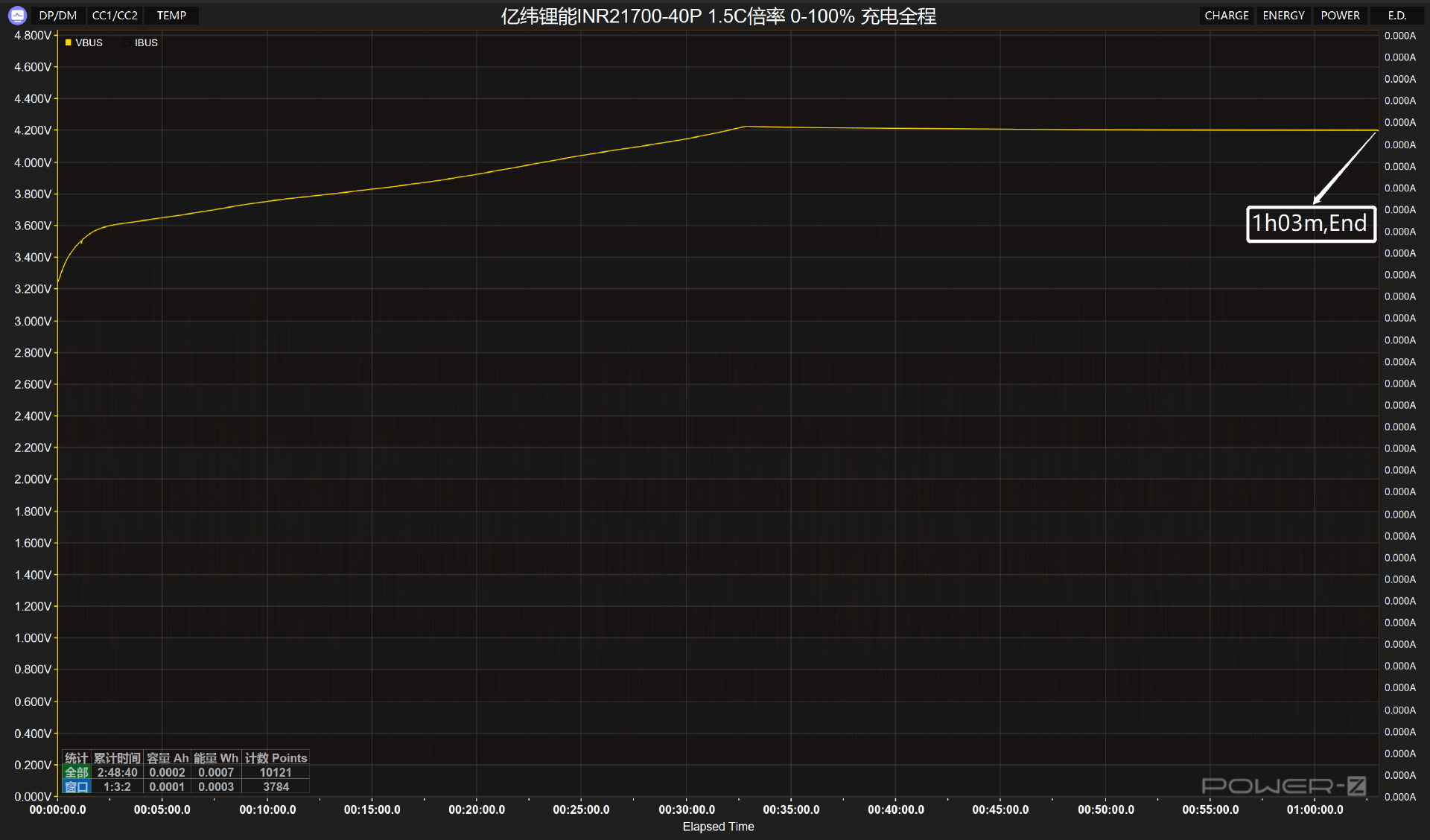Click the 能量 Wh column header
This screenshot has width=1430, height=840.
pos(216,758)
